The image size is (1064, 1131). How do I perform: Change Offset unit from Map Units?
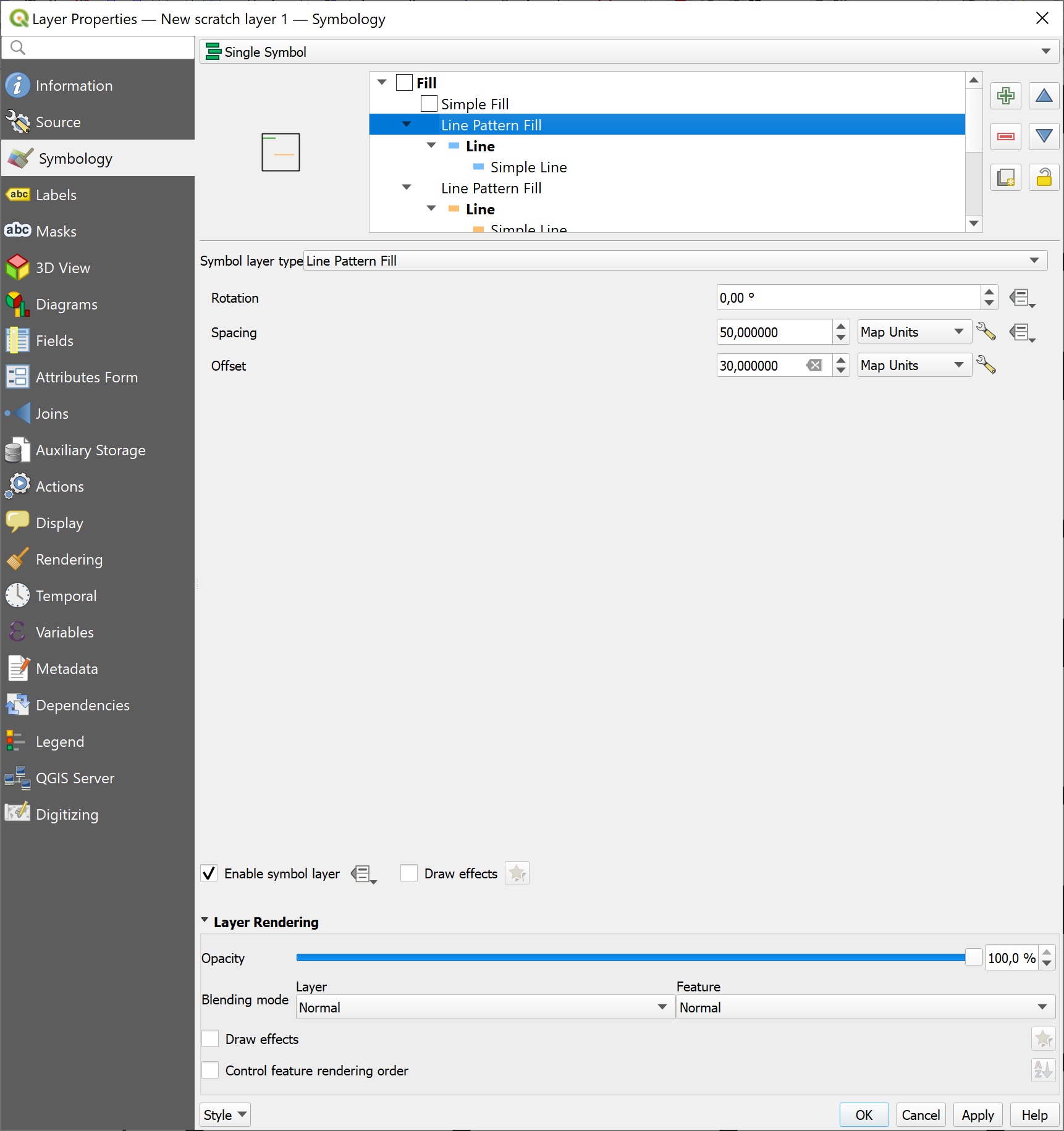pos(914,366)
